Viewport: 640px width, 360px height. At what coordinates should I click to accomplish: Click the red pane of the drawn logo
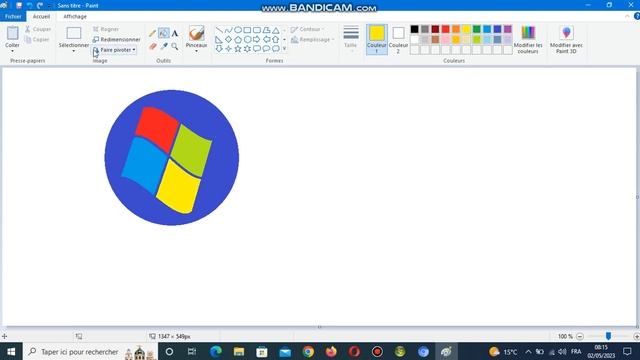coord(156,129)
